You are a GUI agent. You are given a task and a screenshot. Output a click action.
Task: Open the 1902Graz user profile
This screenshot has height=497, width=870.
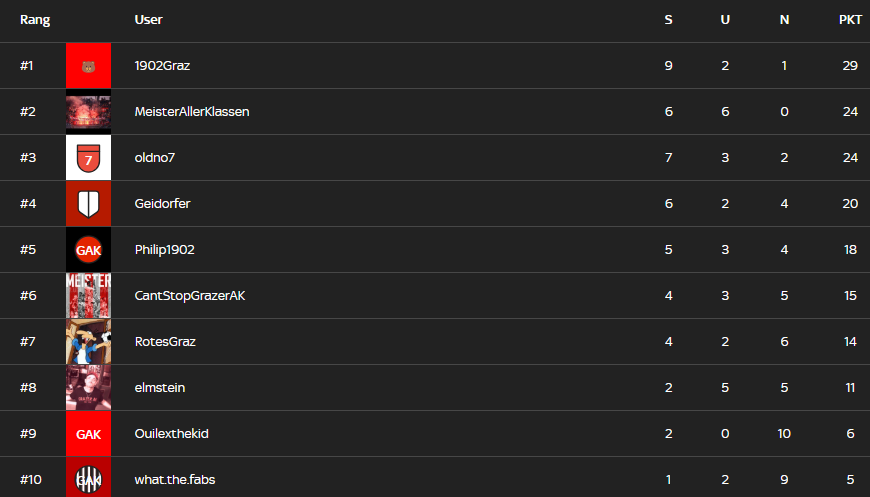point(162,66)
